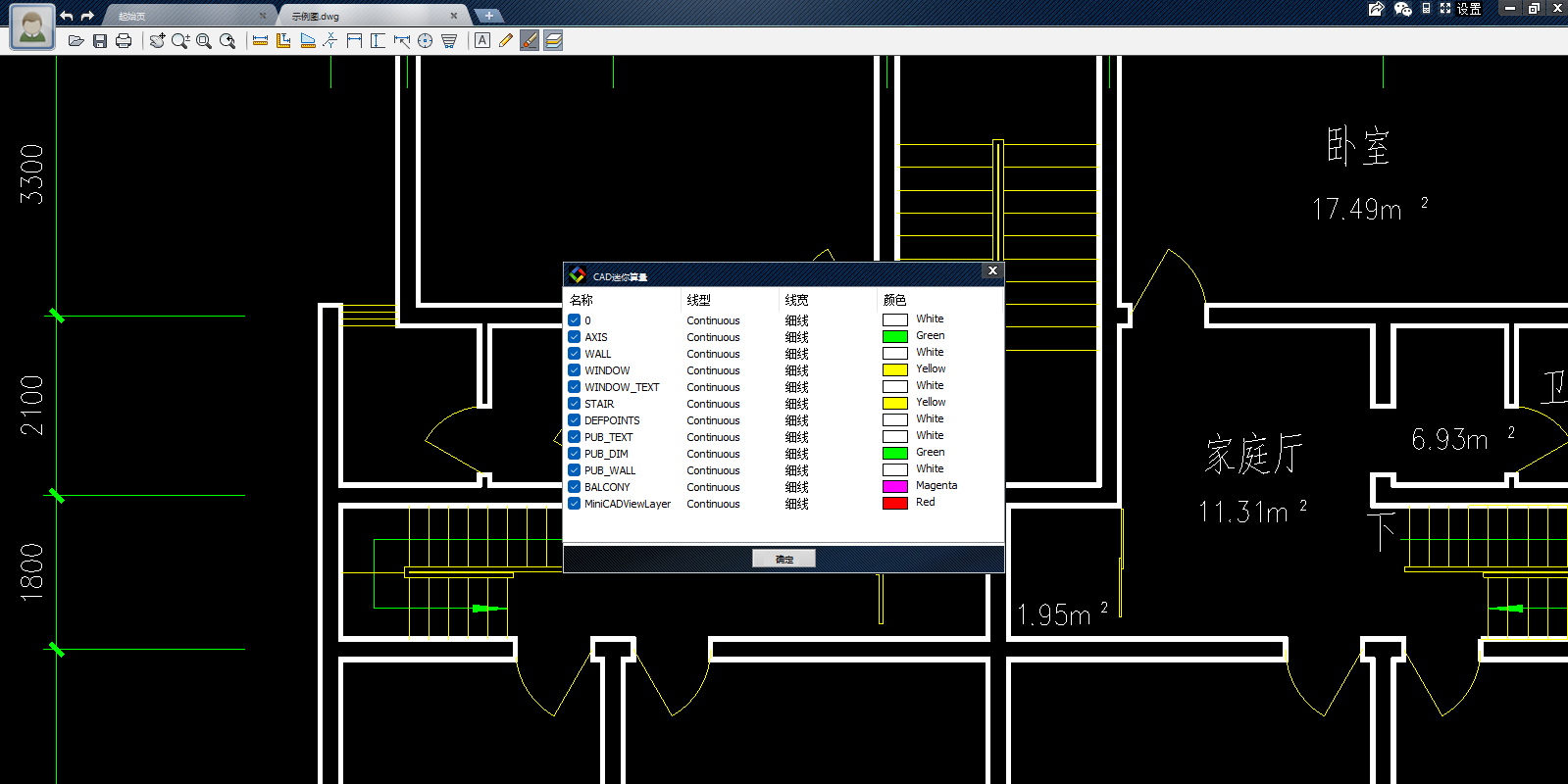Select the 示例图.dwg tab
Viewport: 1568px width, 784px height.
coord(316,17)
